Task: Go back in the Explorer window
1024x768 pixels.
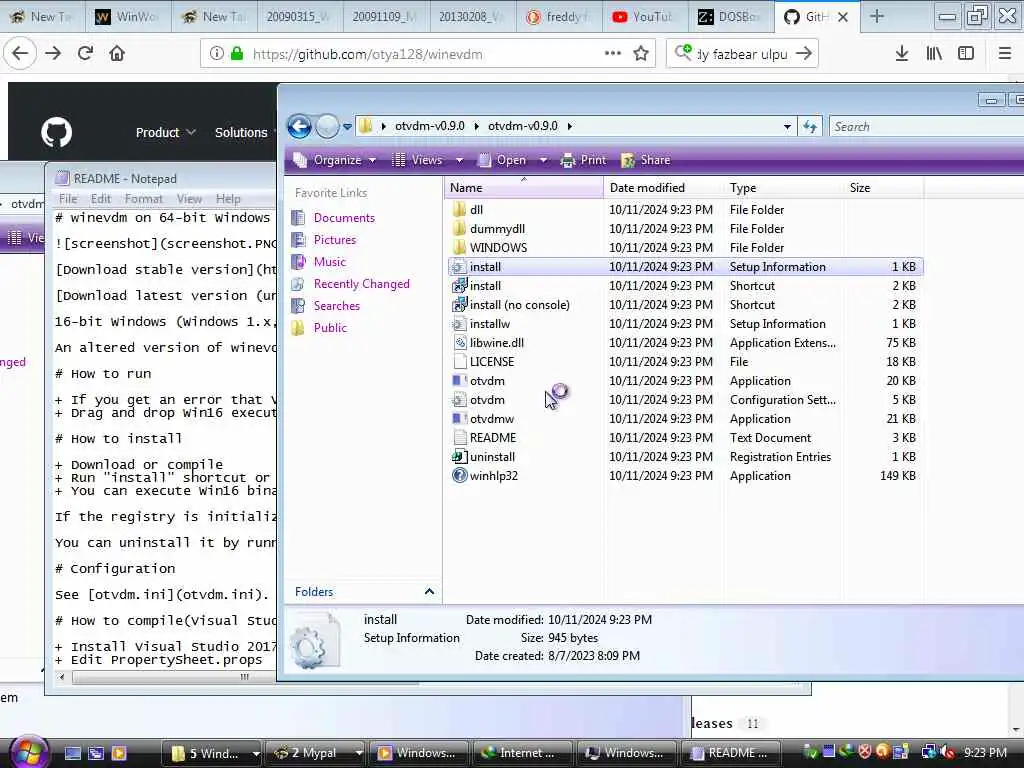Action: coord(300,126)
